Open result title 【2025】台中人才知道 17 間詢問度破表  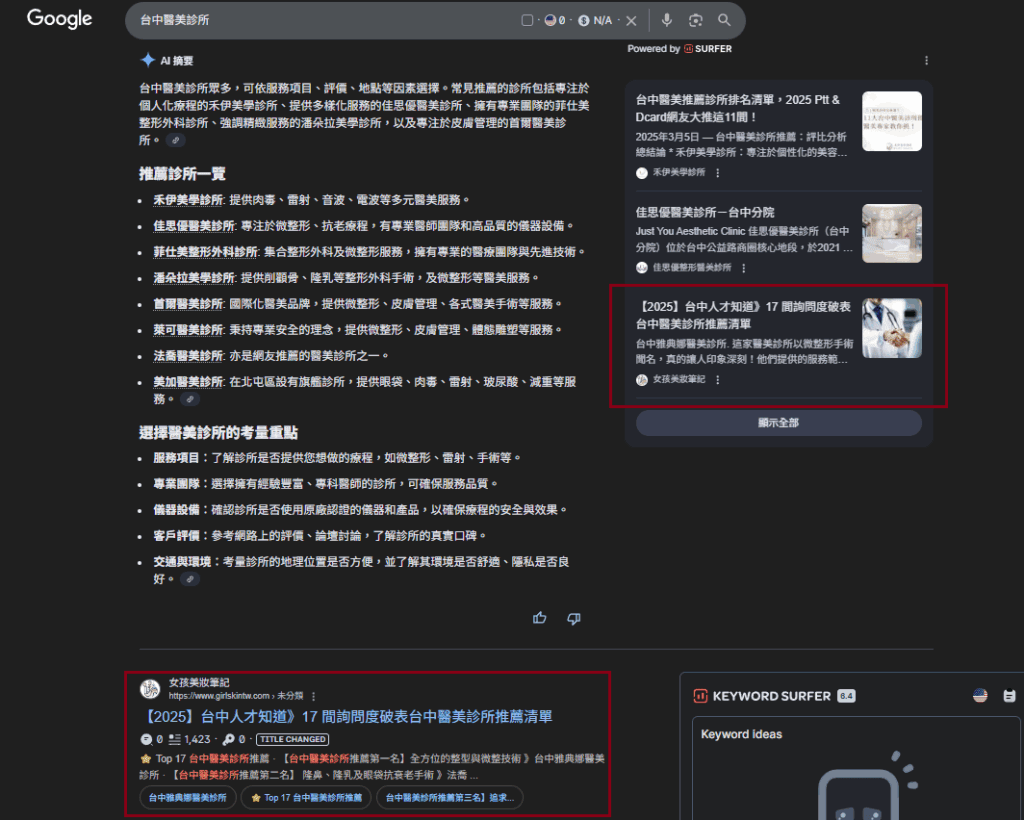pos(347,717)
